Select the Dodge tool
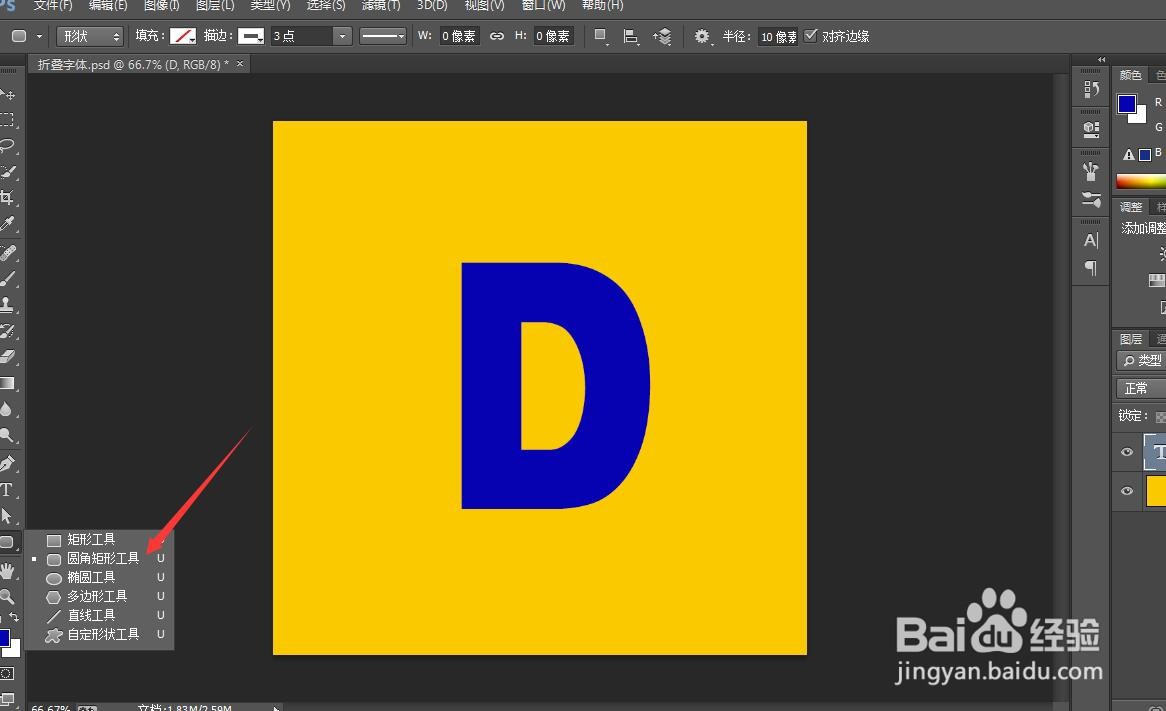 pos(7,436)
